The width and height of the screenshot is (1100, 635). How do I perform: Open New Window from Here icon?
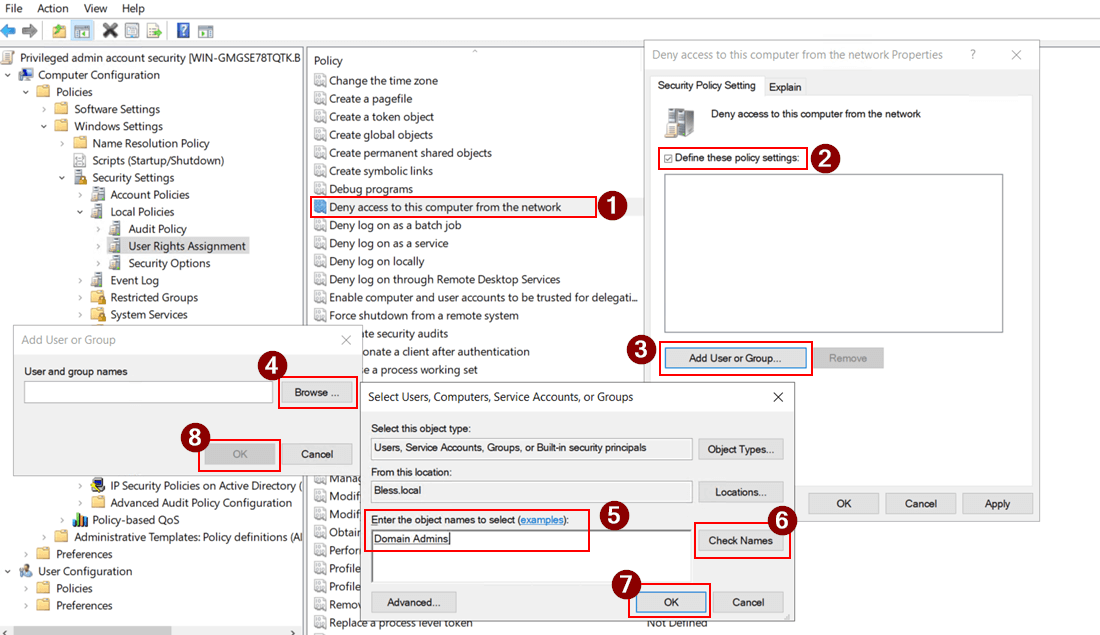pos(205,30)
